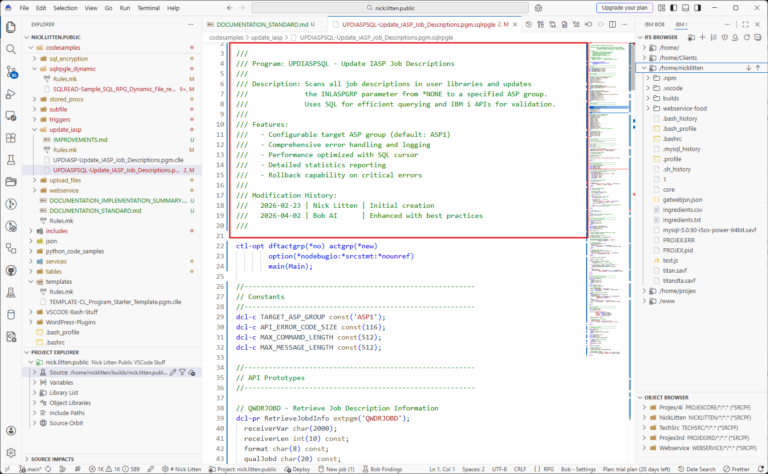Open the Help menu
Viewport: 768px width, 474px height.
click(x=173, y=8)
